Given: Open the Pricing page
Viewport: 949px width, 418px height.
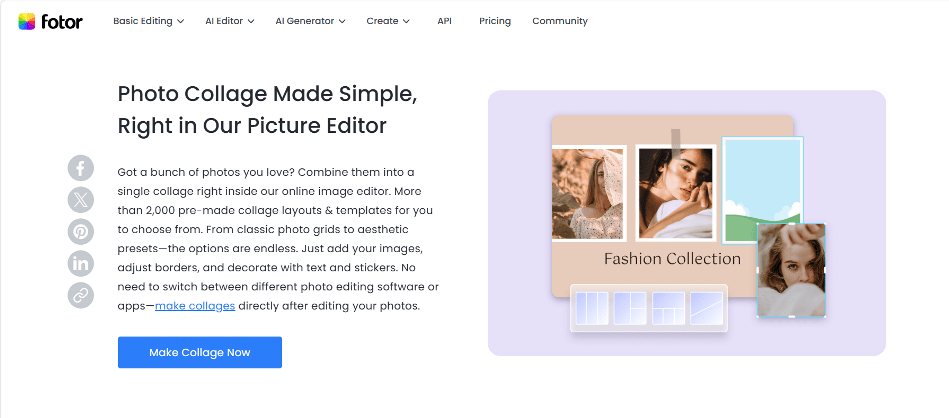Looking at the screenshot, I should click(x=494, y=21).
